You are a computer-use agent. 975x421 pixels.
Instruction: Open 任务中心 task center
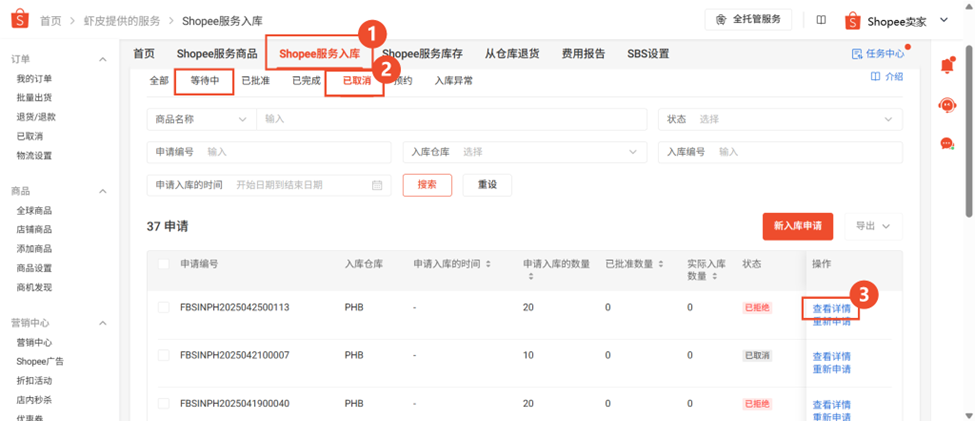879,53
